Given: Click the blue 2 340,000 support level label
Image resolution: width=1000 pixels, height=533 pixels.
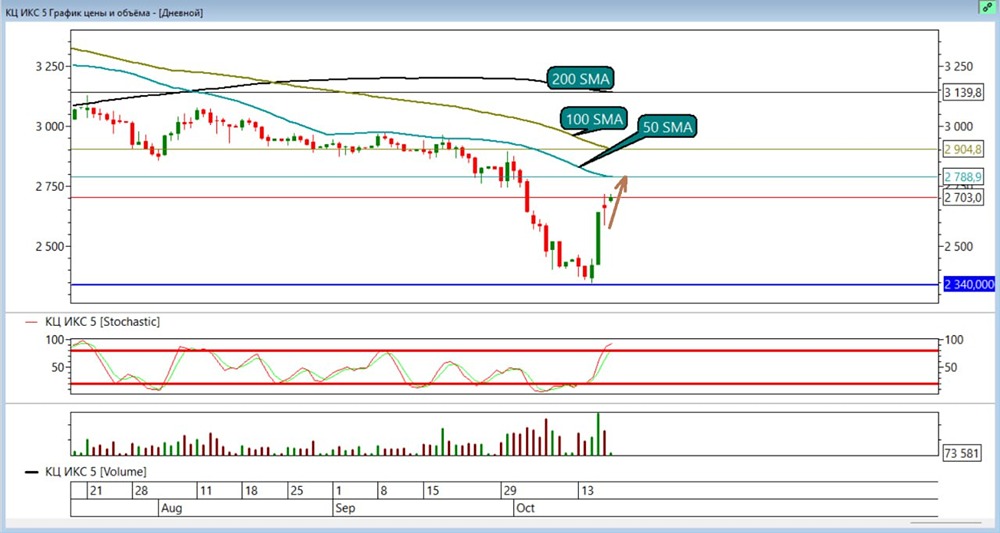Looking at the screenshot, I should click(969, 284).
